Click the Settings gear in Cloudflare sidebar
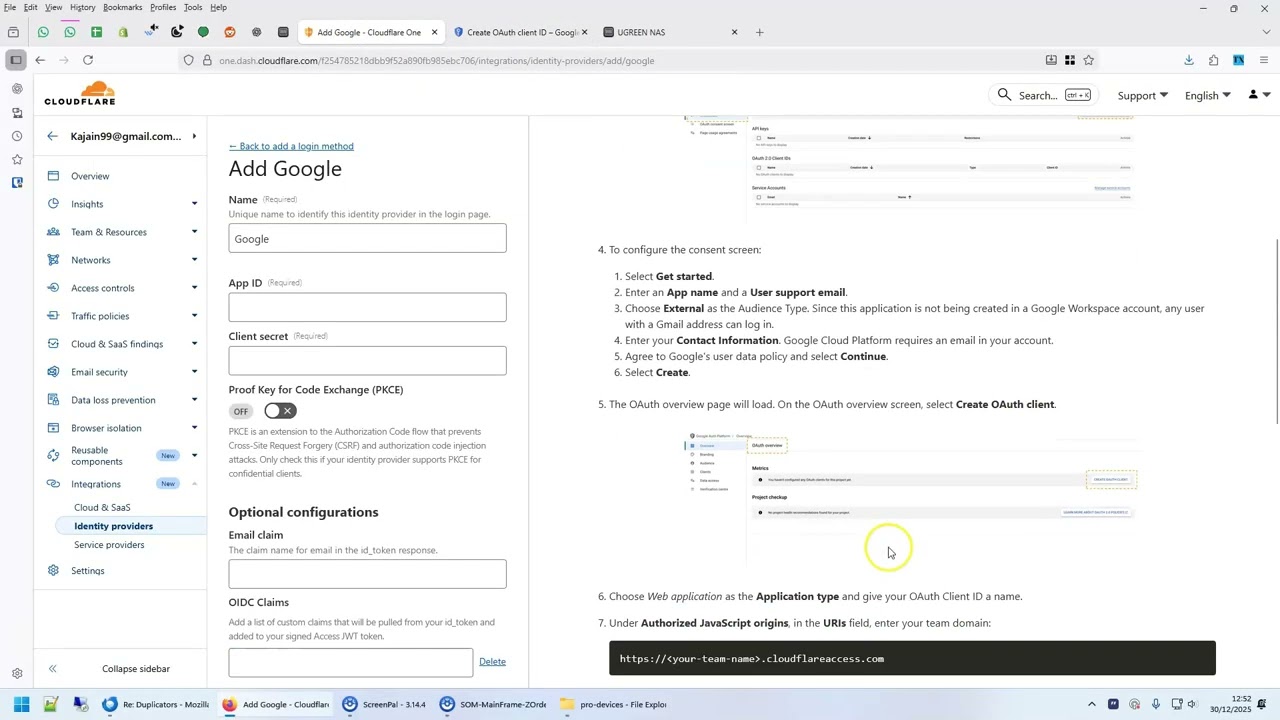 pos(53,571)
